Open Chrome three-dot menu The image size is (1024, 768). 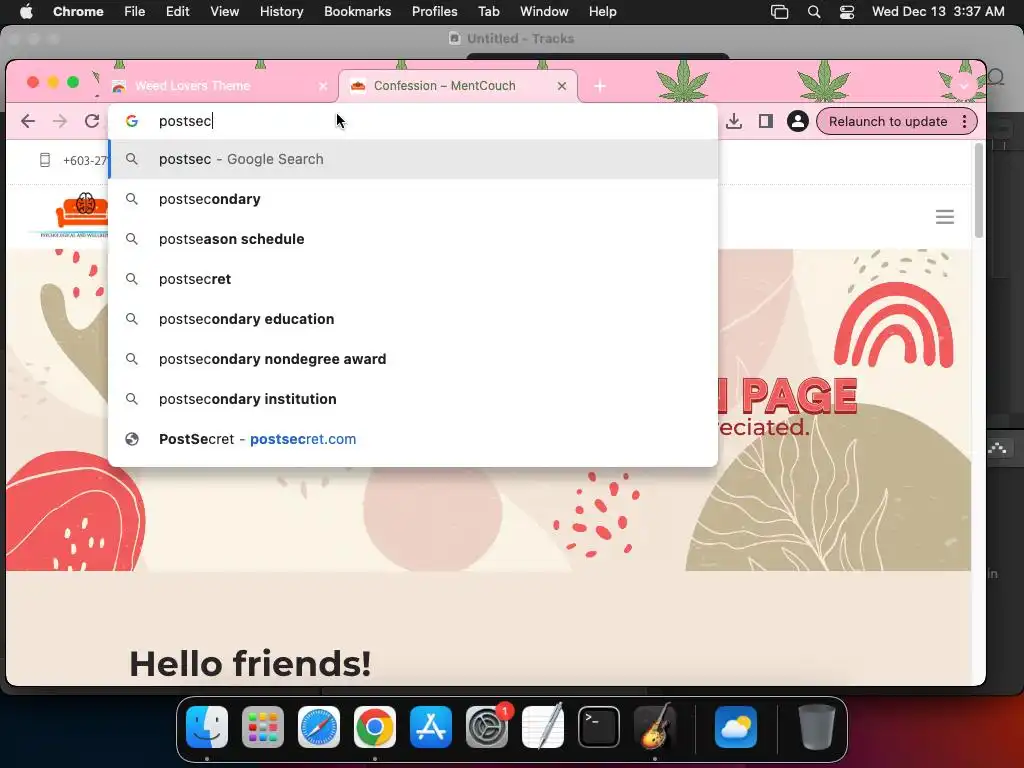[x=965, y=121]
